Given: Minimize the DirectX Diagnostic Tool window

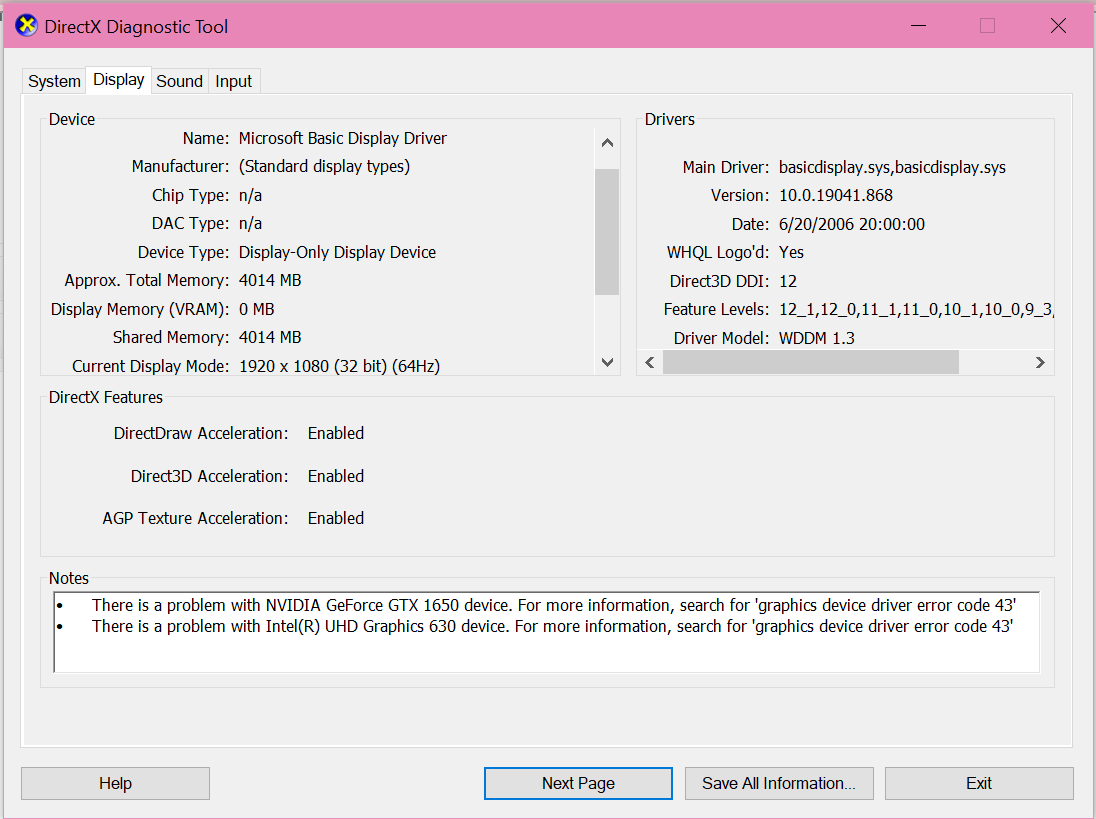Looking at the screenshot, I should point(918,26).
